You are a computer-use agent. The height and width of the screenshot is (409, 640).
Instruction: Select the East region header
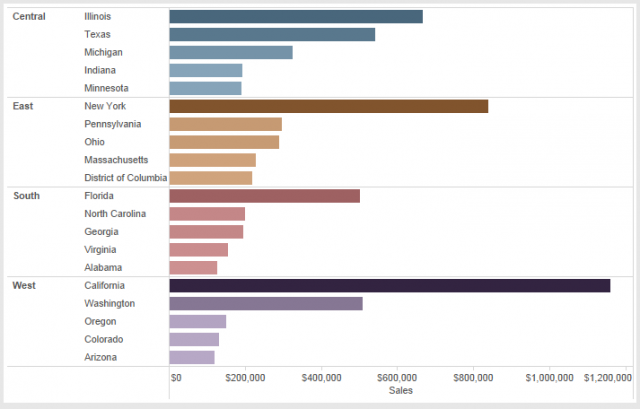pyautogui.click(x=23, y=106)
